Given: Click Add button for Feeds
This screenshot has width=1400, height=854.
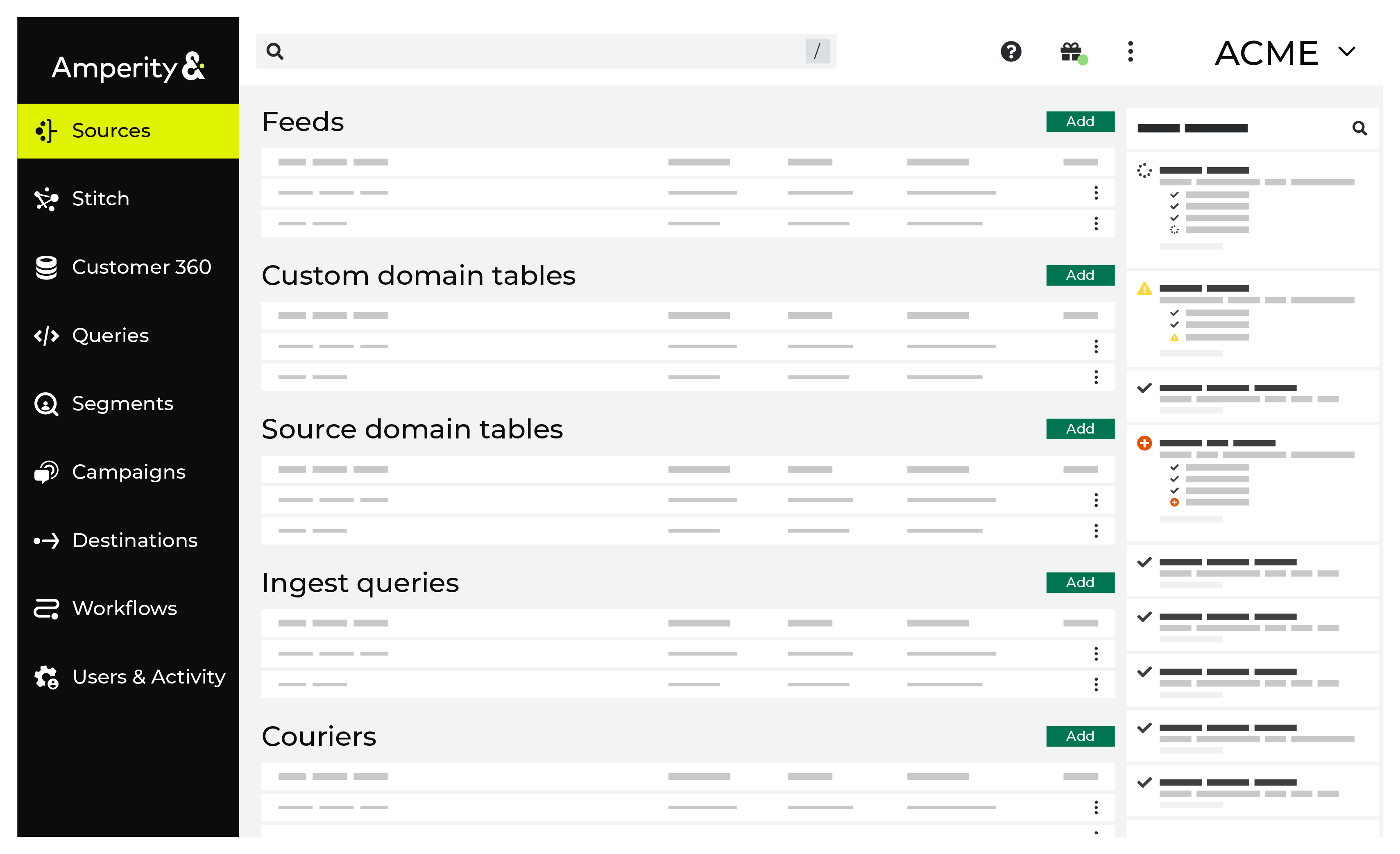Looking at the screenshot, I should [x=1080, y=122].
